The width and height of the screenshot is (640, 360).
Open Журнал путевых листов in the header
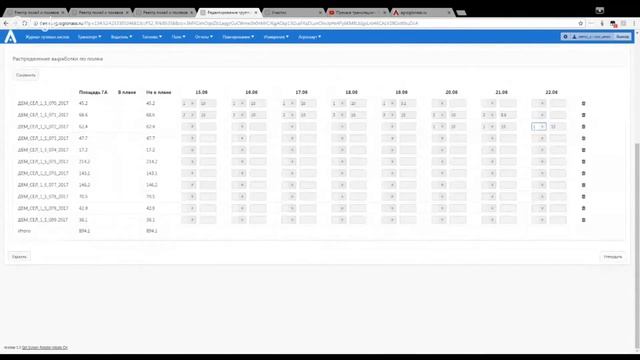47,37
